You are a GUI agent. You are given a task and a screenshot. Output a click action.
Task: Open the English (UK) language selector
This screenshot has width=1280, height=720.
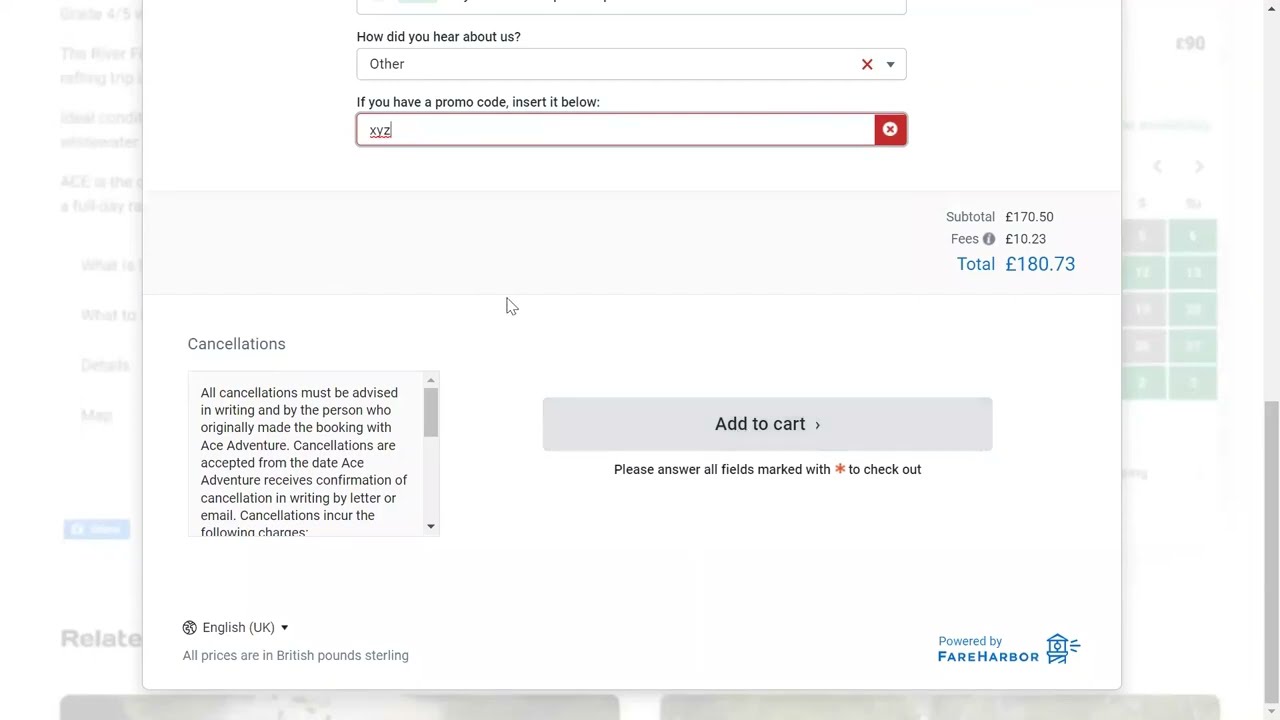(x=235, y=628)
